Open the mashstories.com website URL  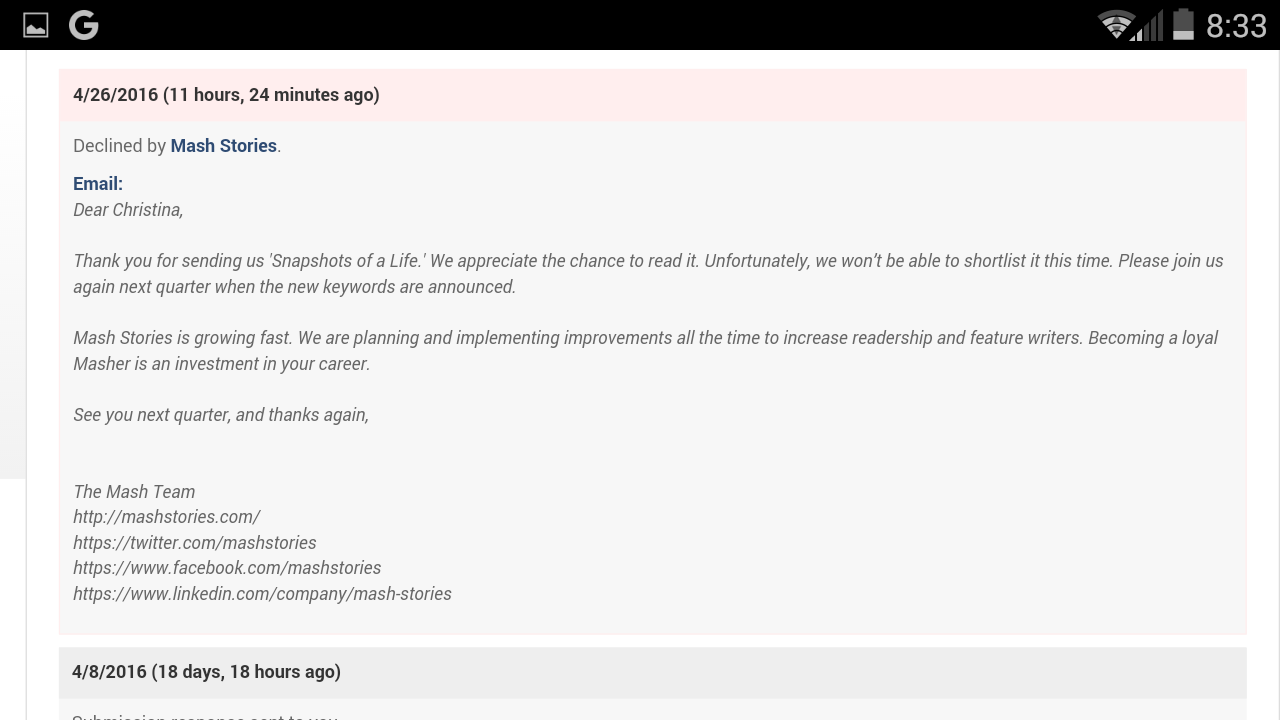(x=166, y=517)
